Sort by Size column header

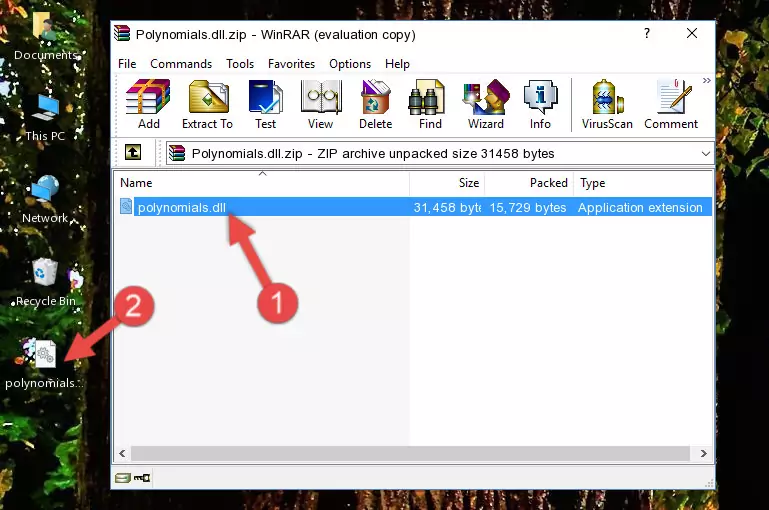(447, 183)
